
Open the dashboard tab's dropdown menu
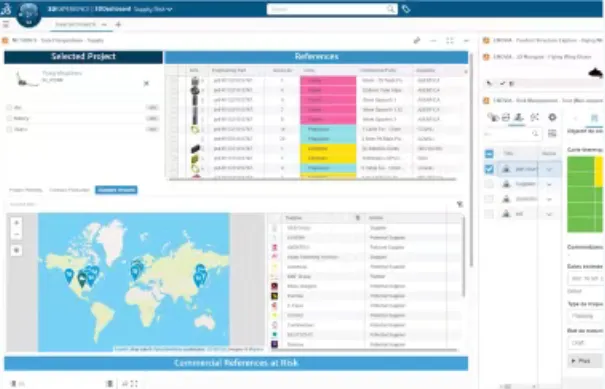point(104,24)
